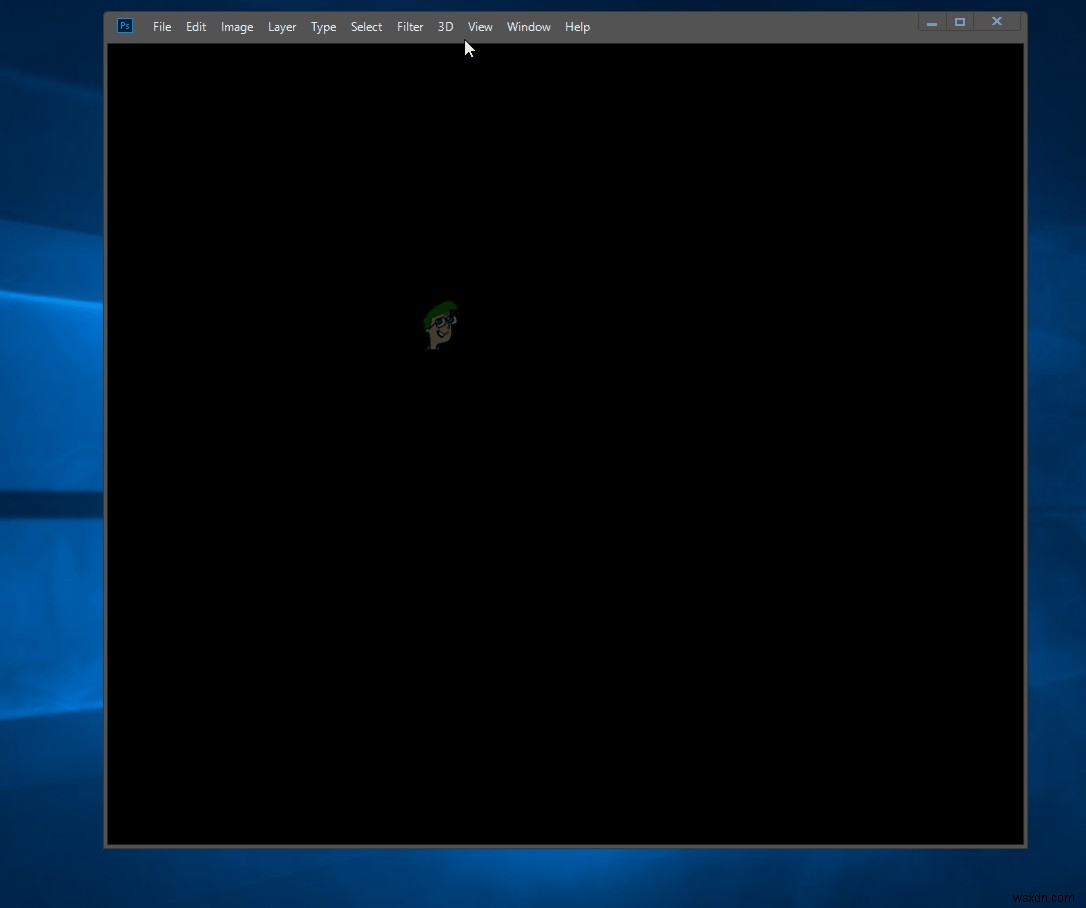Open the Layer menu

[282, 27]
